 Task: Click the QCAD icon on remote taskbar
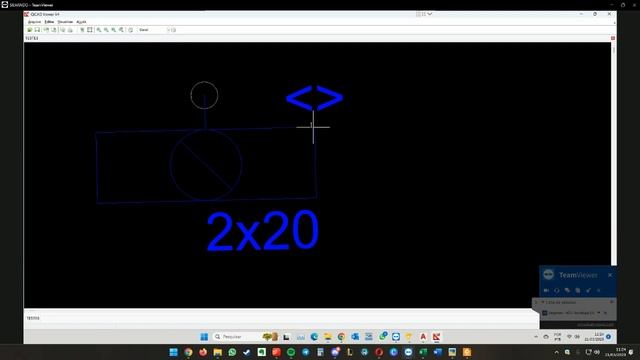[x=436, y=337]
